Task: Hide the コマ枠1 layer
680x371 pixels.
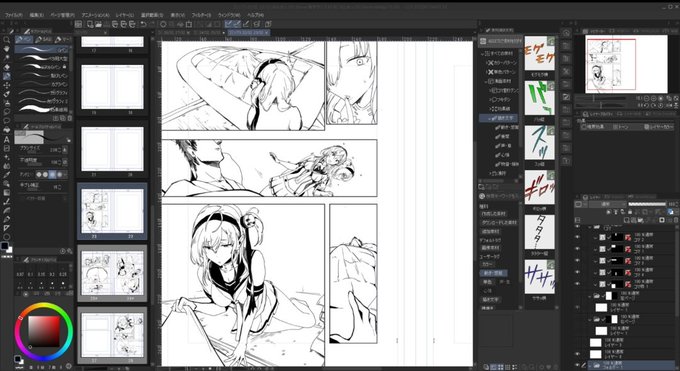Action: [x=577, y=284]
